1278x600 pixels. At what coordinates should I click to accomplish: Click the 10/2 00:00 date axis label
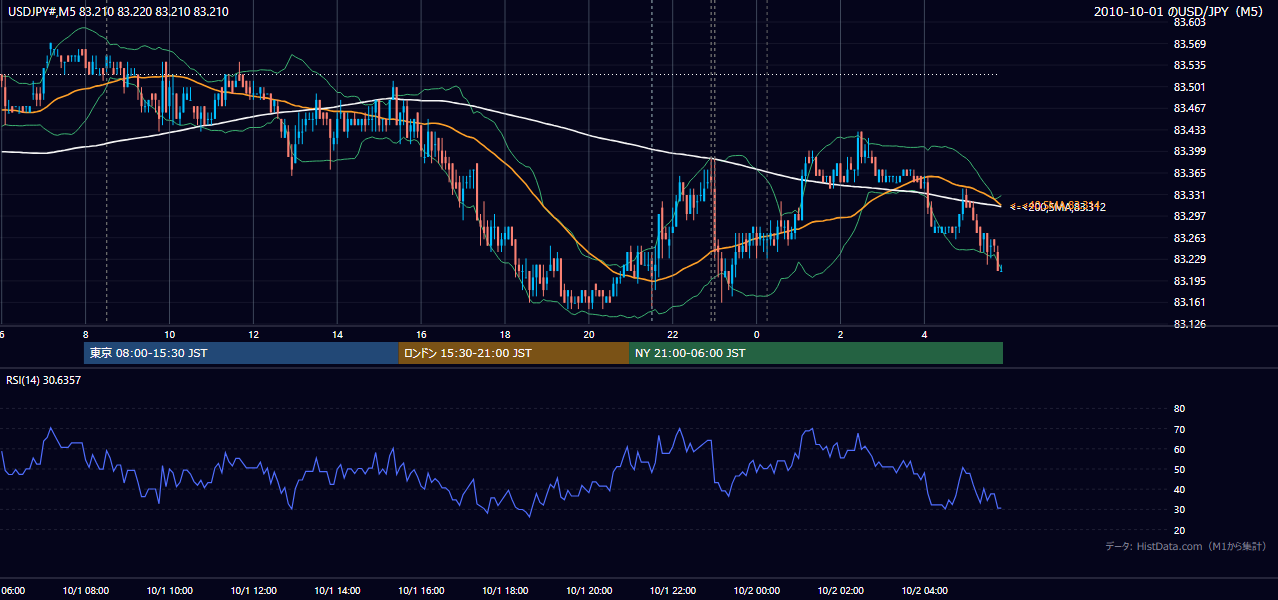click(756, 591)
